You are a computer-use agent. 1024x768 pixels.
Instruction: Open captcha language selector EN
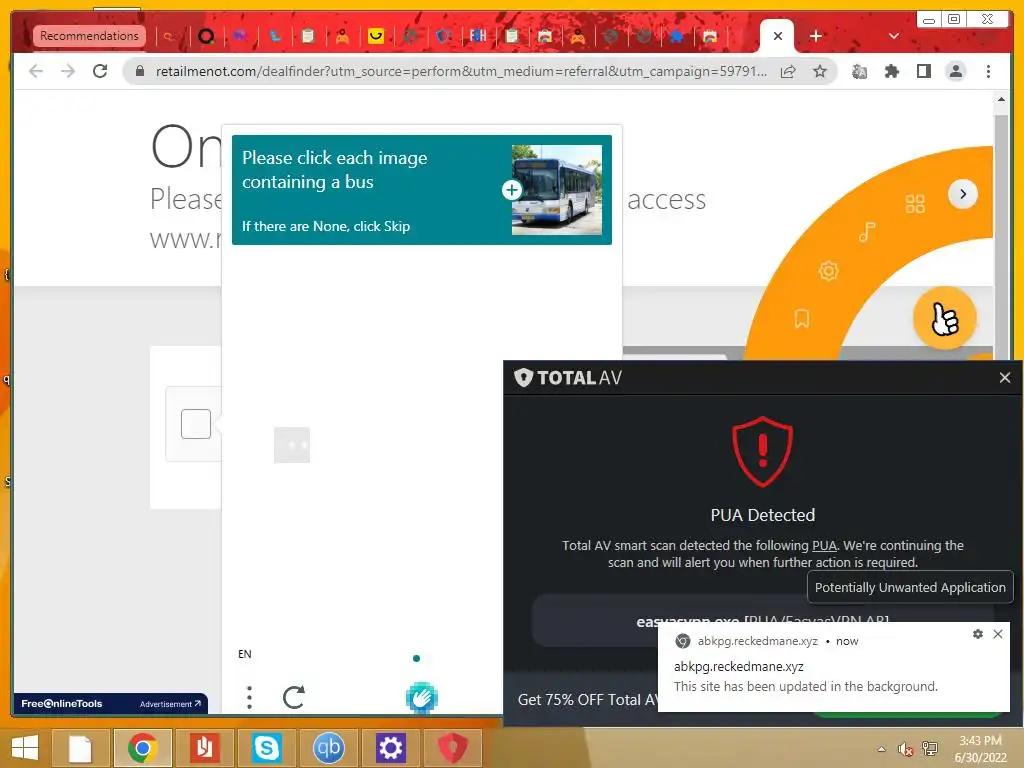(x=245, y=654)
